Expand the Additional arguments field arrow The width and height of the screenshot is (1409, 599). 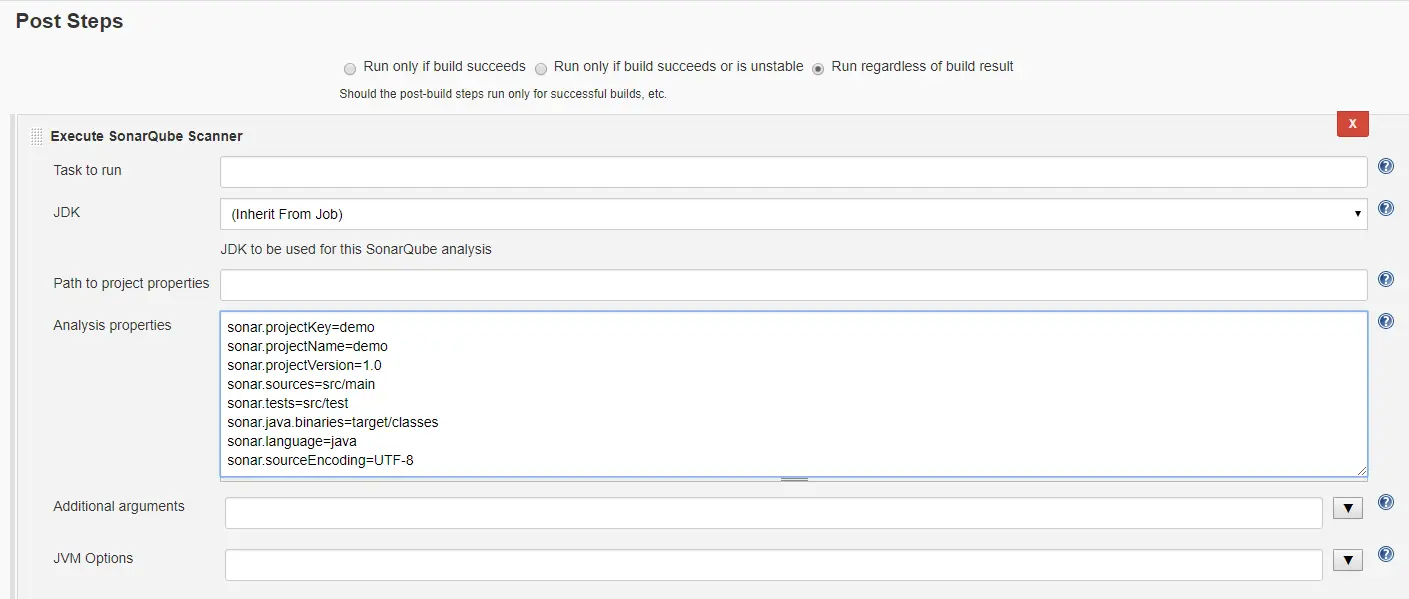pyautogui.click(x=1348, y=509)
